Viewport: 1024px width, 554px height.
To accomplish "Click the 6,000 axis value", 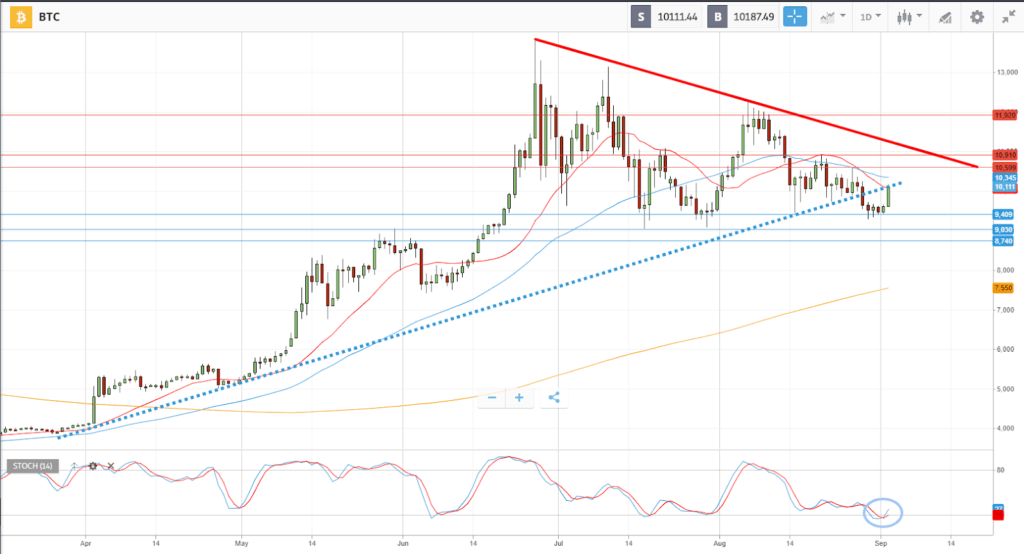I will coord(1005,349).
